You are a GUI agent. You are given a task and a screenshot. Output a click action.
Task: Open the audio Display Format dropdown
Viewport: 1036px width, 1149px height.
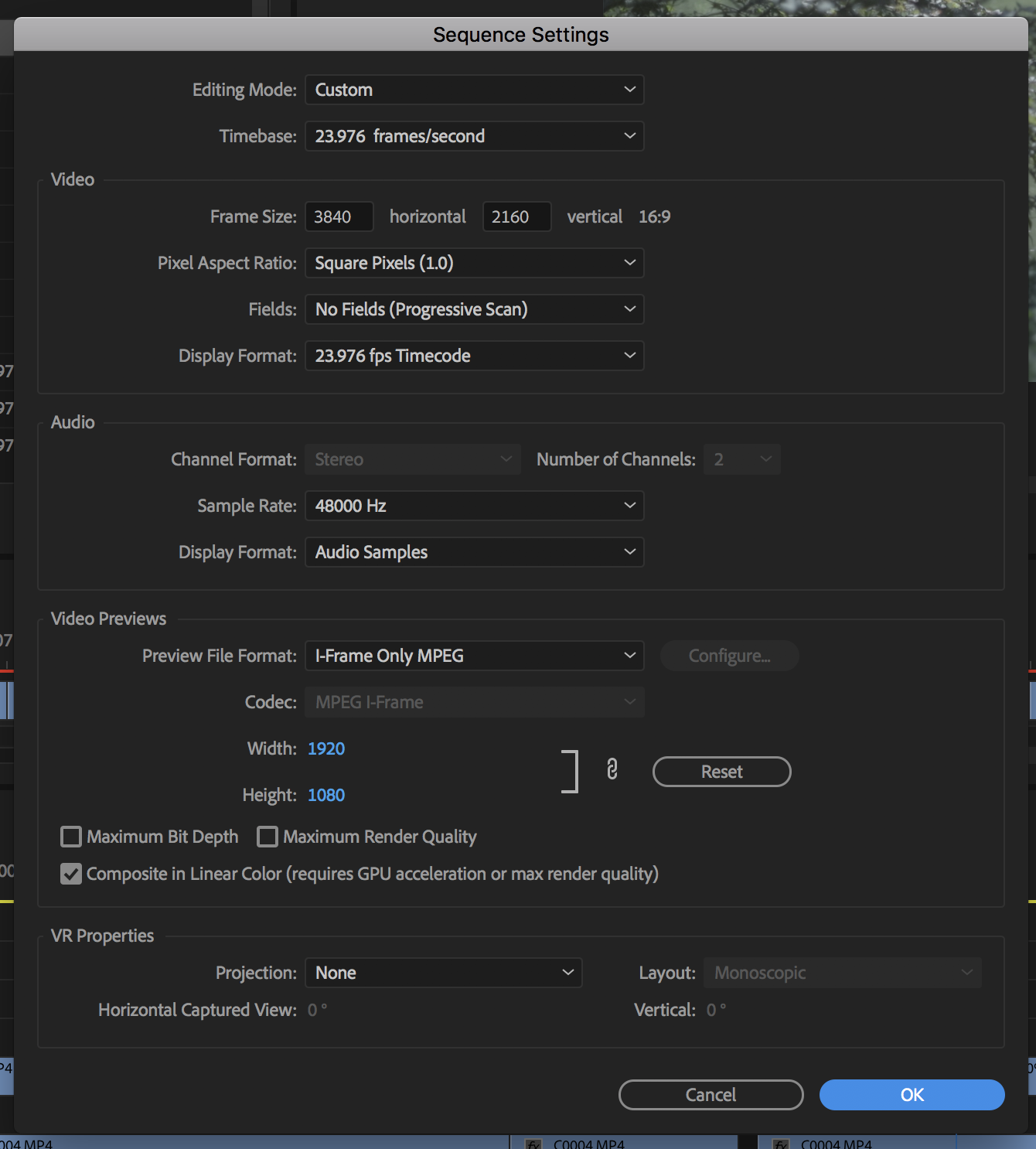tap(474, 552)
